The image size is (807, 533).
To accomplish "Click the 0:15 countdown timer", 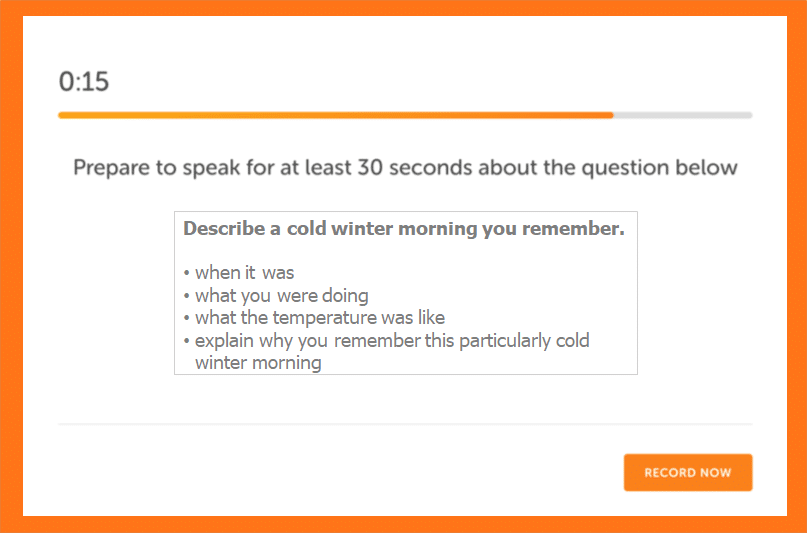I will pos(84,82).
